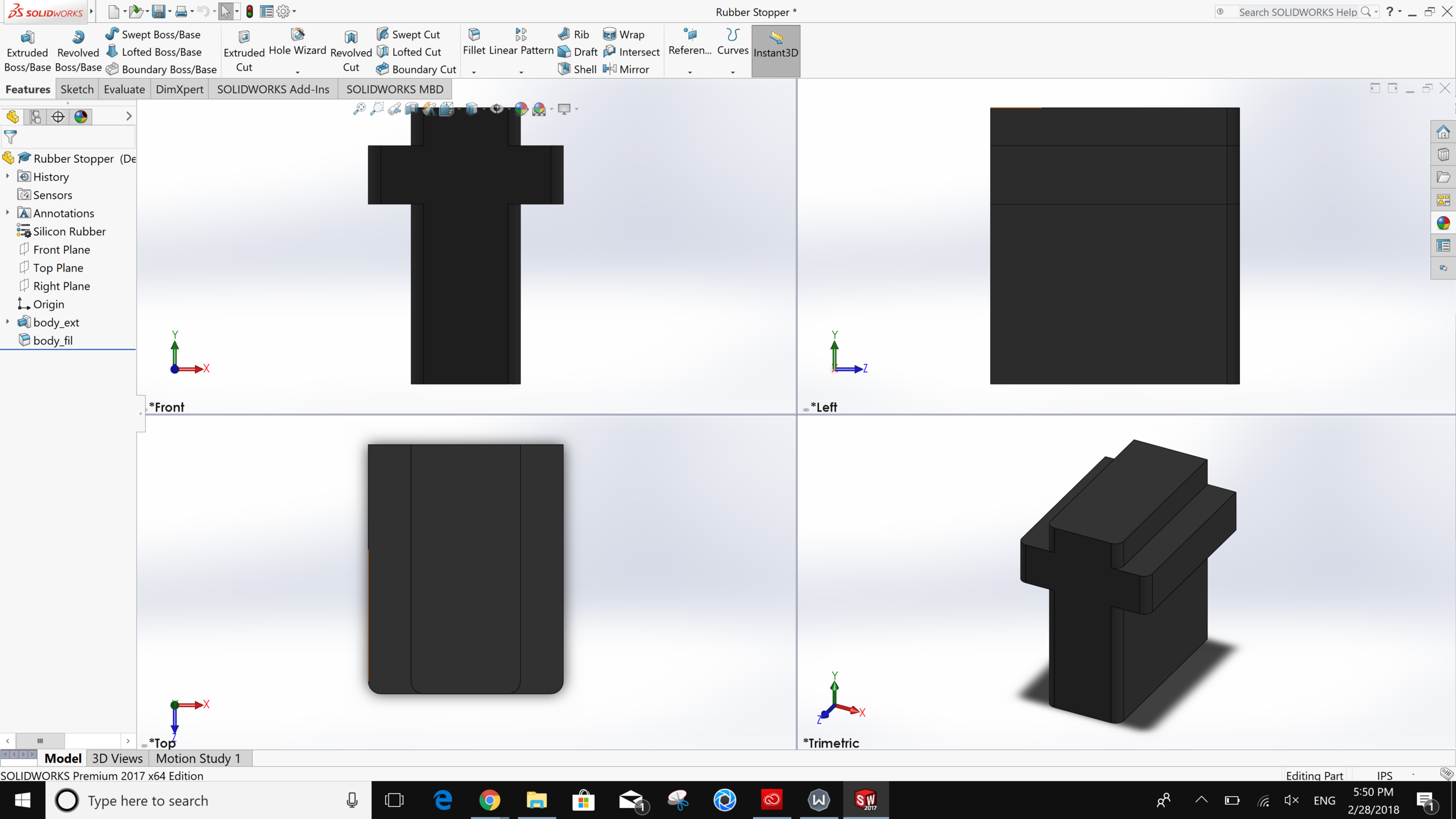Click the Extruded Boss/Base tool
Viewport: 1456px width, 819px height.
27,51
